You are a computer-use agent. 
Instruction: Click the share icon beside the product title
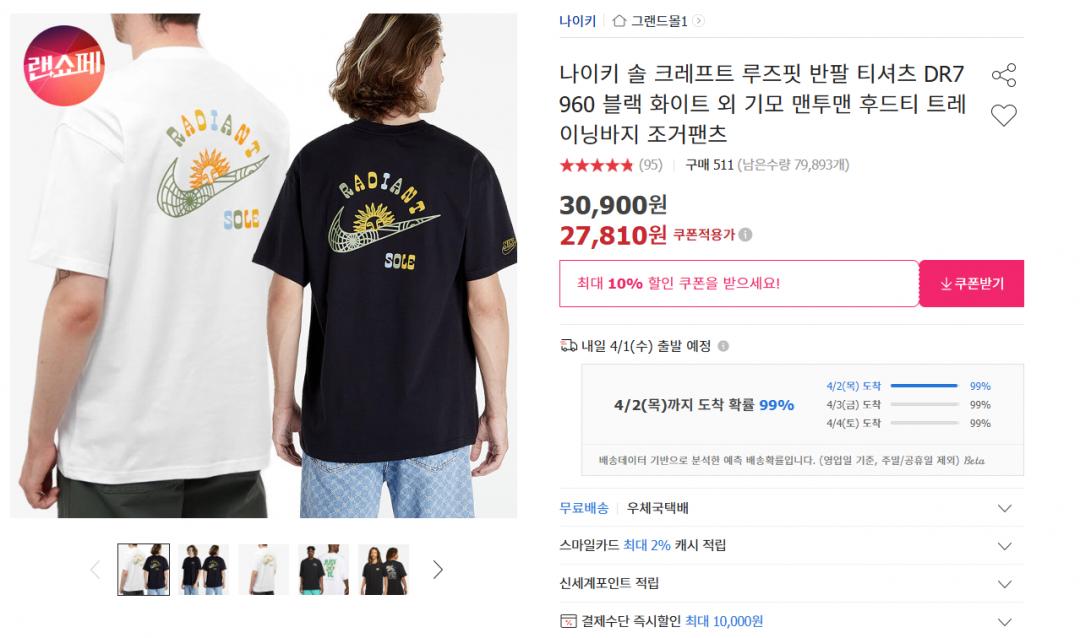click(x=1003, y=76)
